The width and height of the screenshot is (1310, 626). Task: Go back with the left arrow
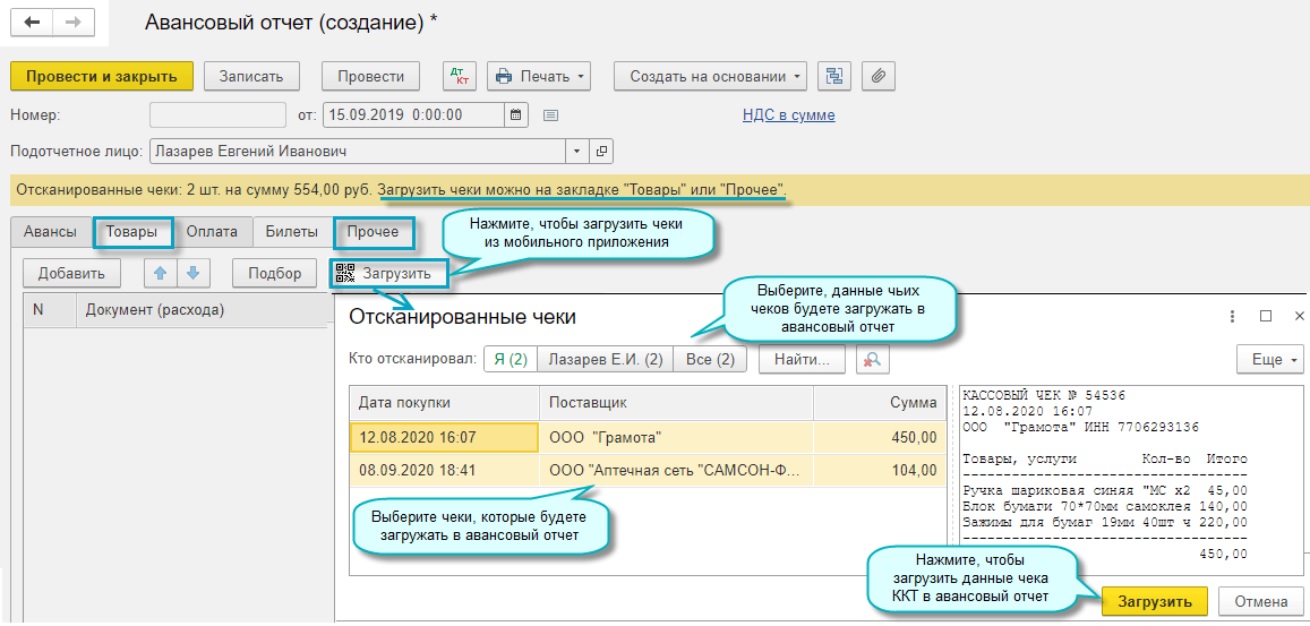click(32, 22)
